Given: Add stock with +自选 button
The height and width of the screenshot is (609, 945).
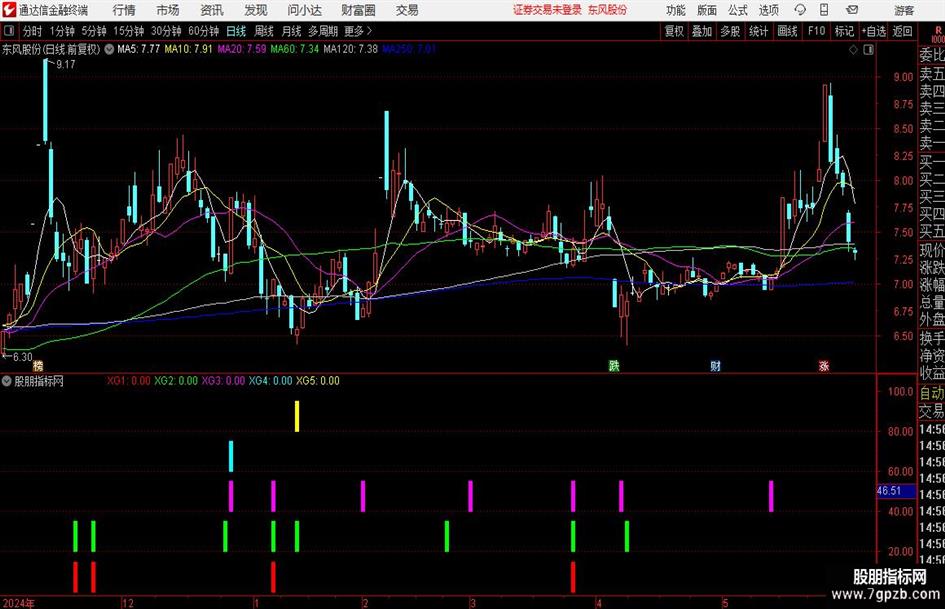Looking at the screenshot, I should (x=874, y=31).
